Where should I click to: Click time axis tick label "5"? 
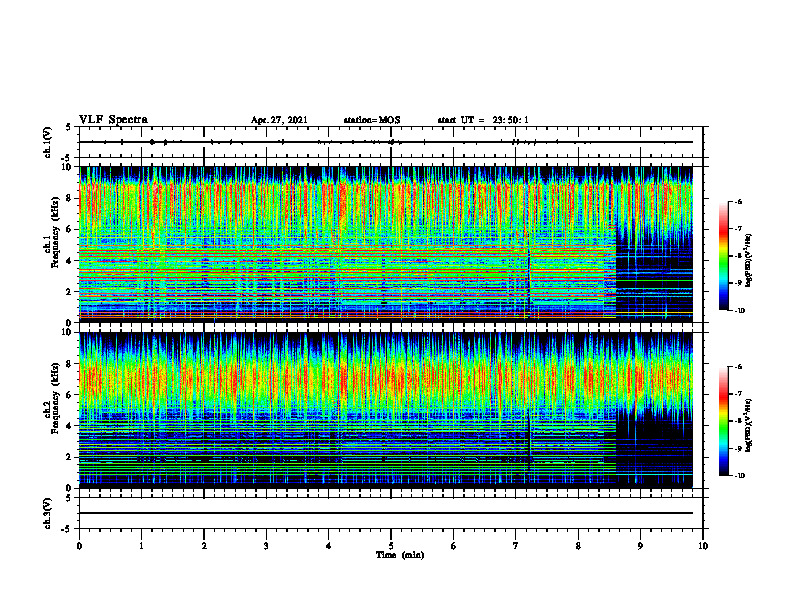pos(391,546)
